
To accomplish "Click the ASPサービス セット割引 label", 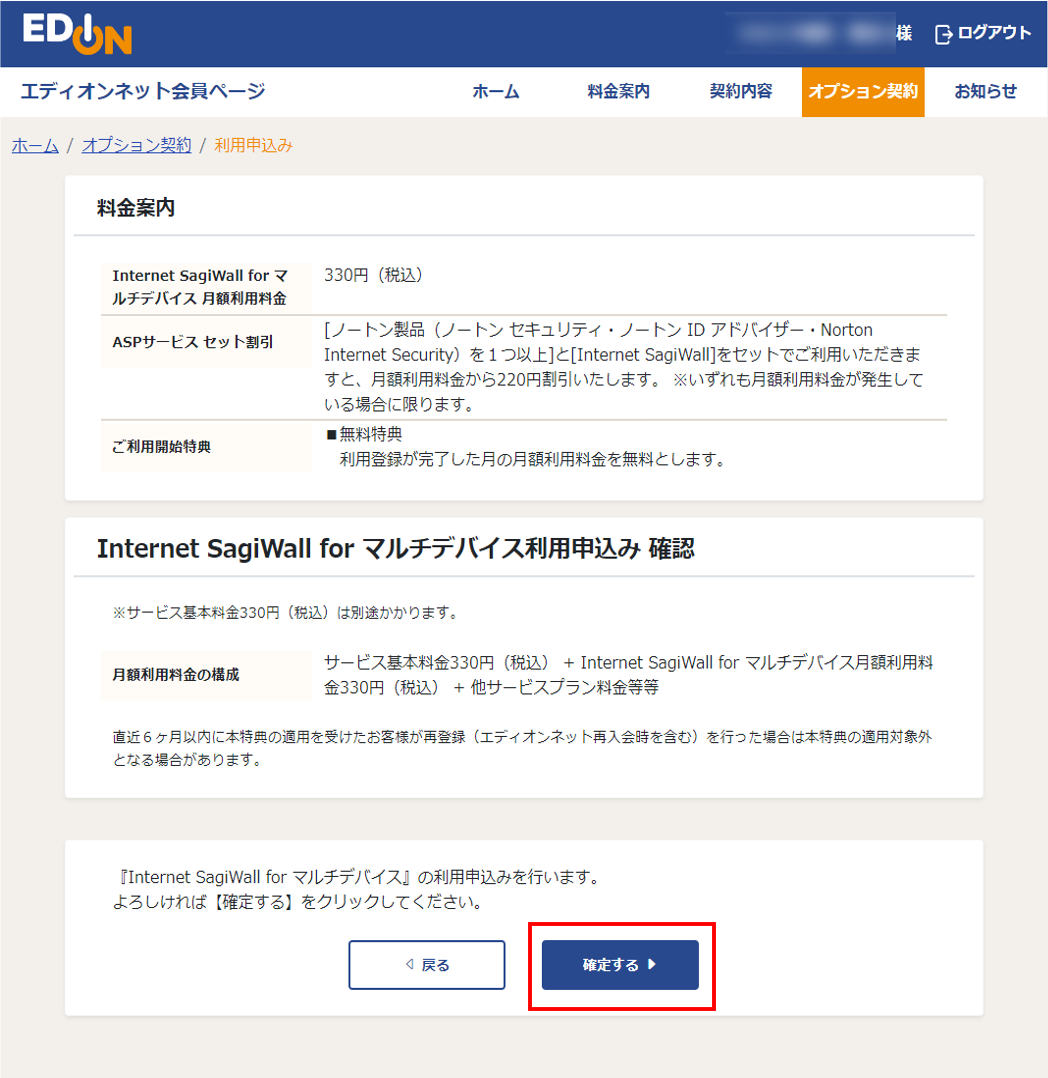I will [x=193, y=342].
